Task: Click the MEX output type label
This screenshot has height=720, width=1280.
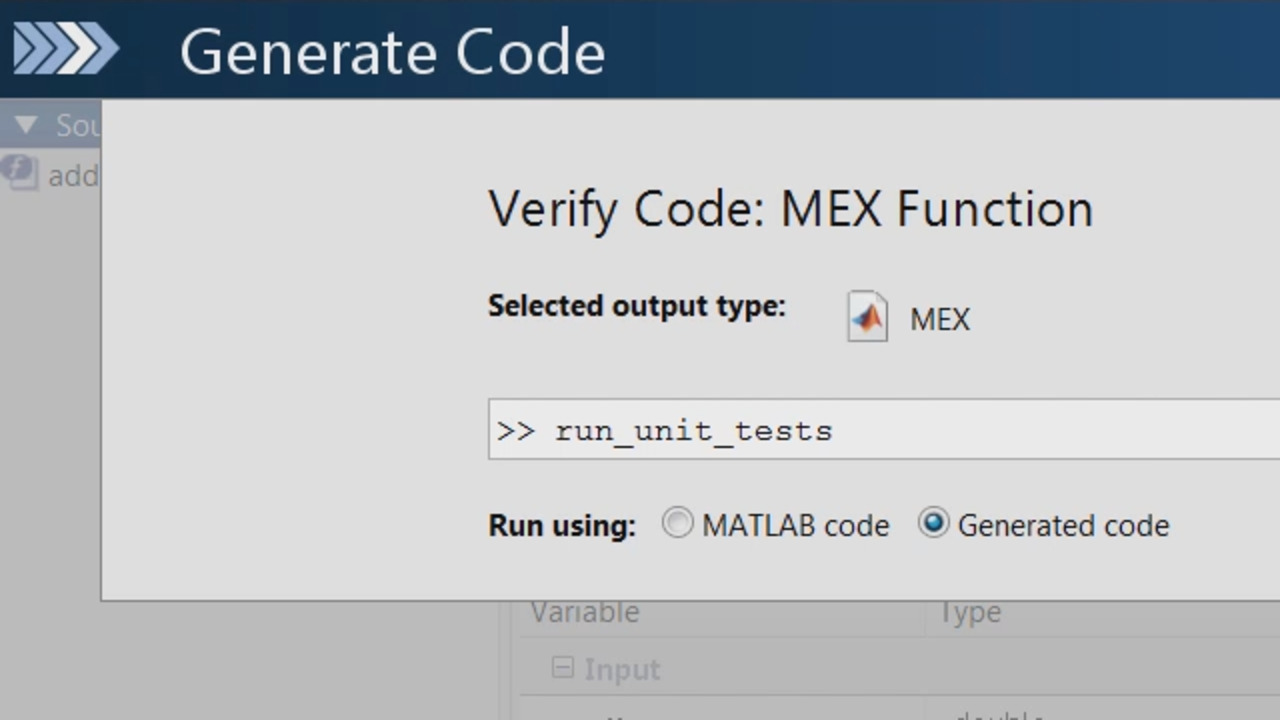Action: pos(939,320)
